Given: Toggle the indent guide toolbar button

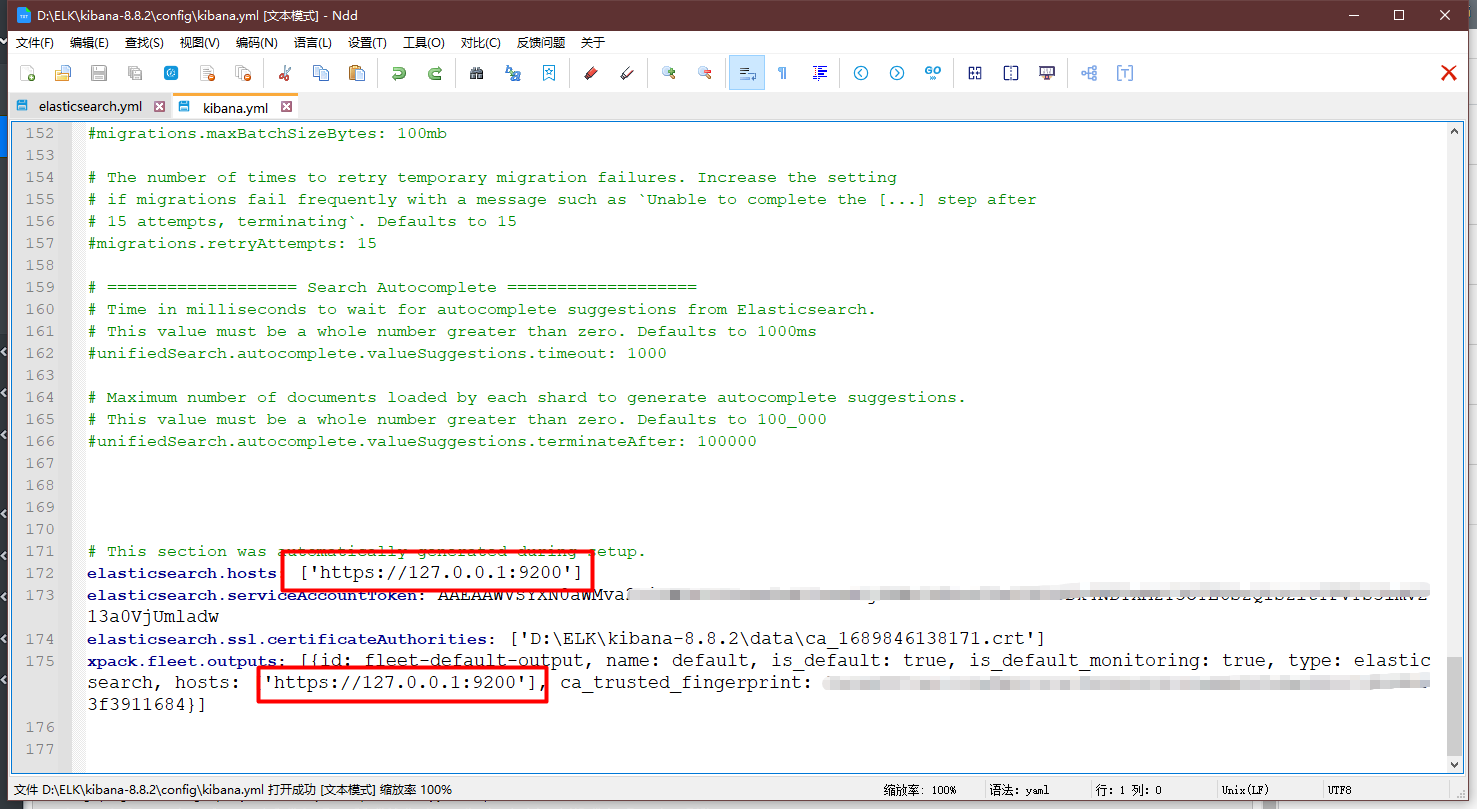Looking at the screenshot, I should tap(820, 73).
